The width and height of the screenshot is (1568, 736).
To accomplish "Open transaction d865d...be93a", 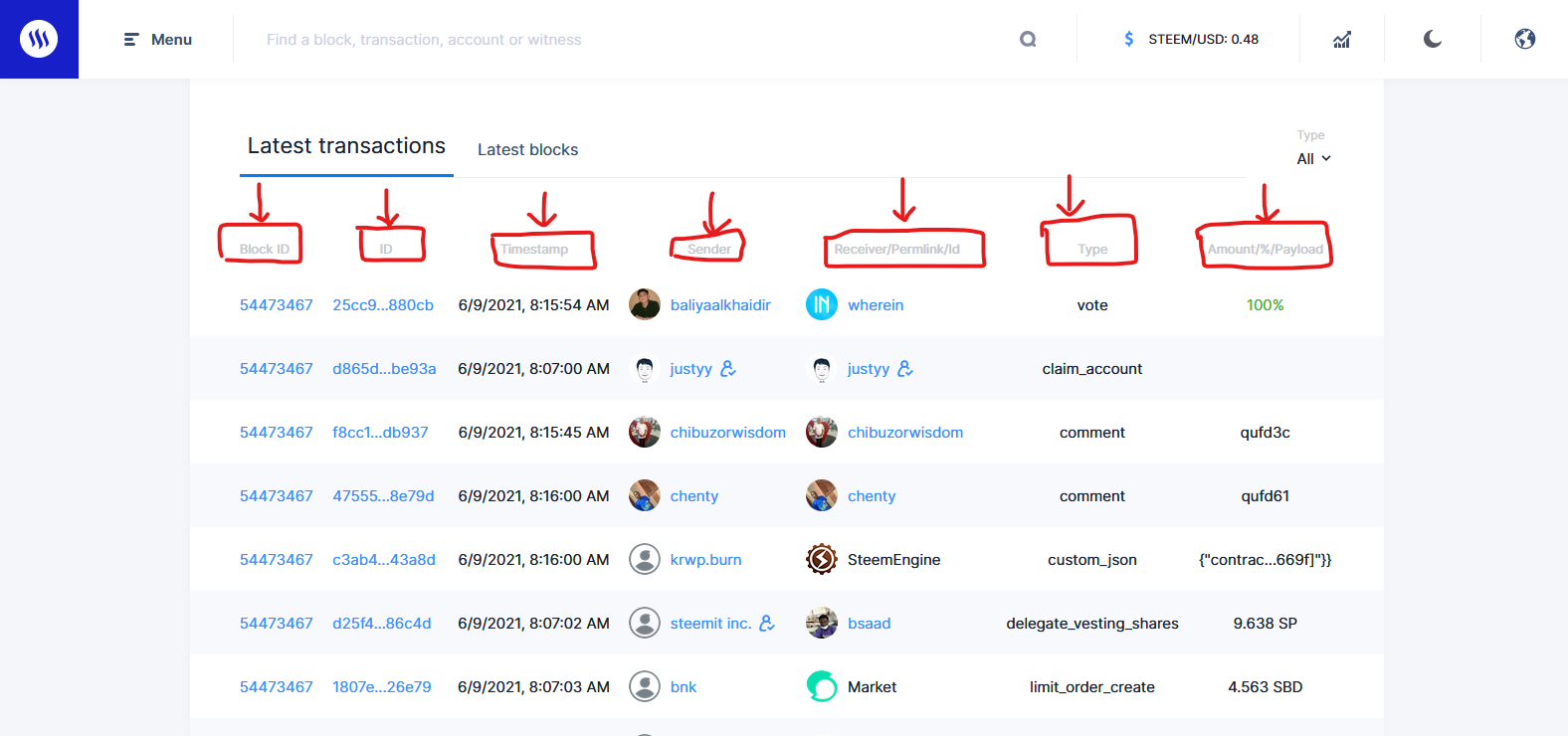I will click(384, 369).
